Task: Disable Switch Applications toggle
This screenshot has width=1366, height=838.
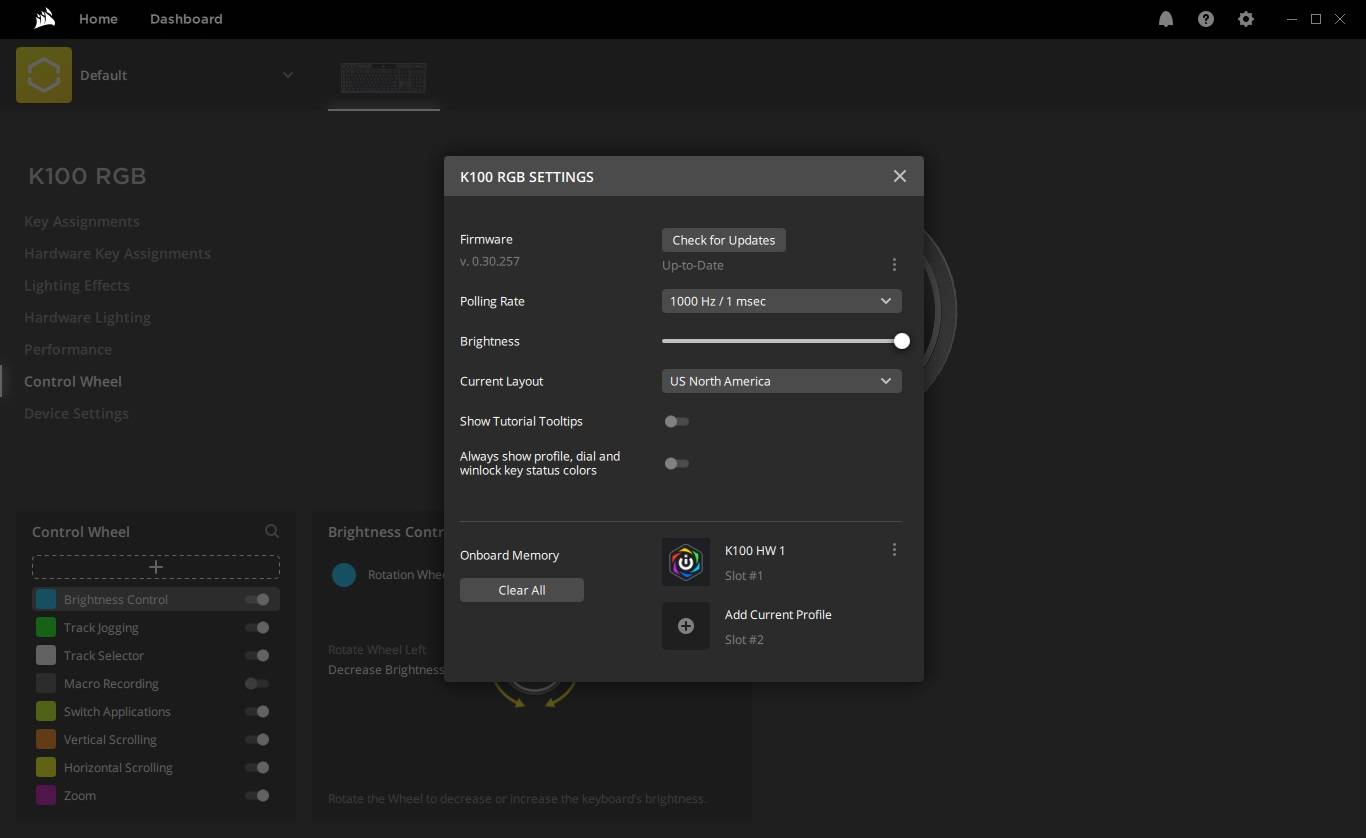Action: coord(257,712)
